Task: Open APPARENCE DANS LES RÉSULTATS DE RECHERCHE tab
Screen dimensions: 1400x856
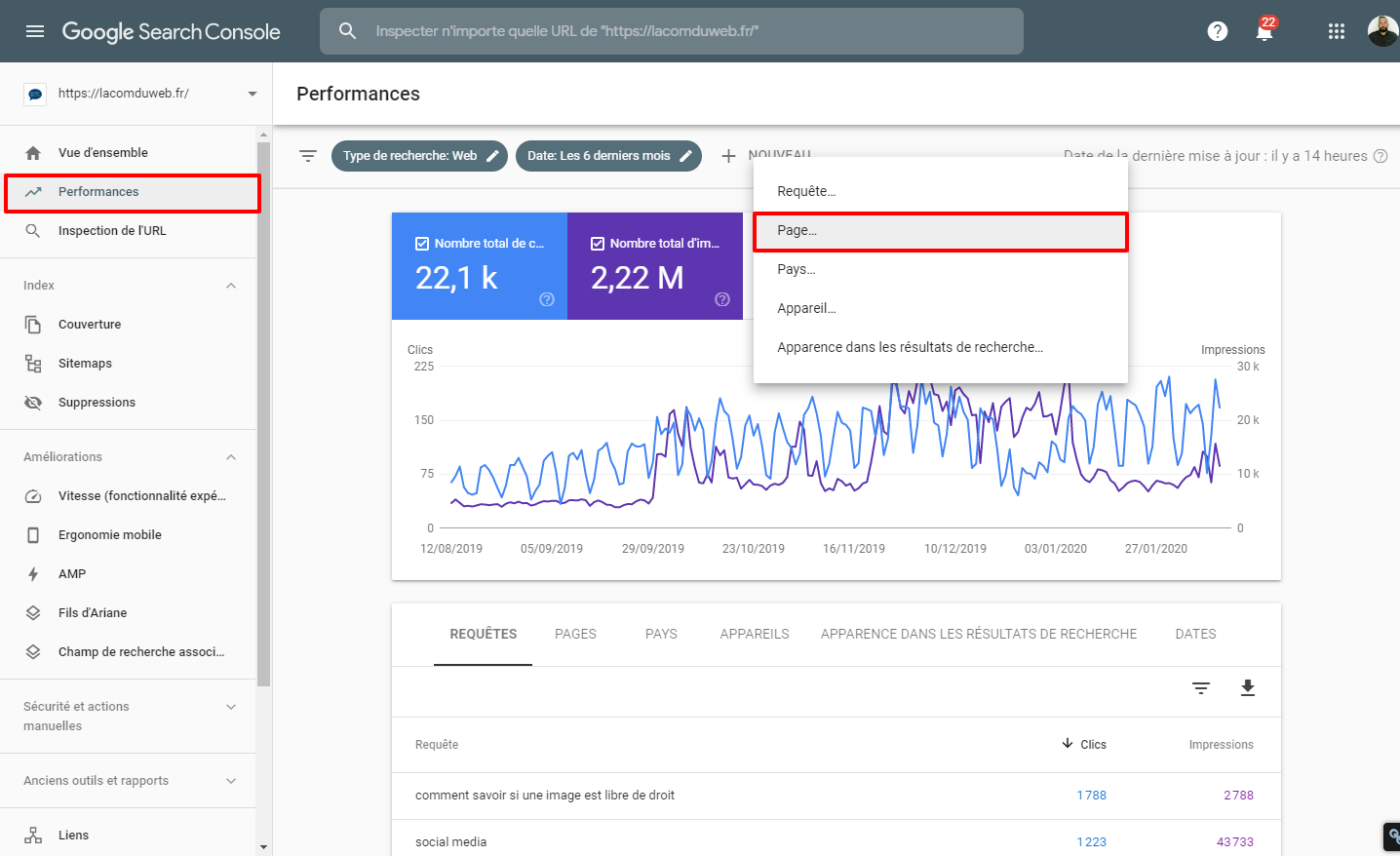Action: 979,634
